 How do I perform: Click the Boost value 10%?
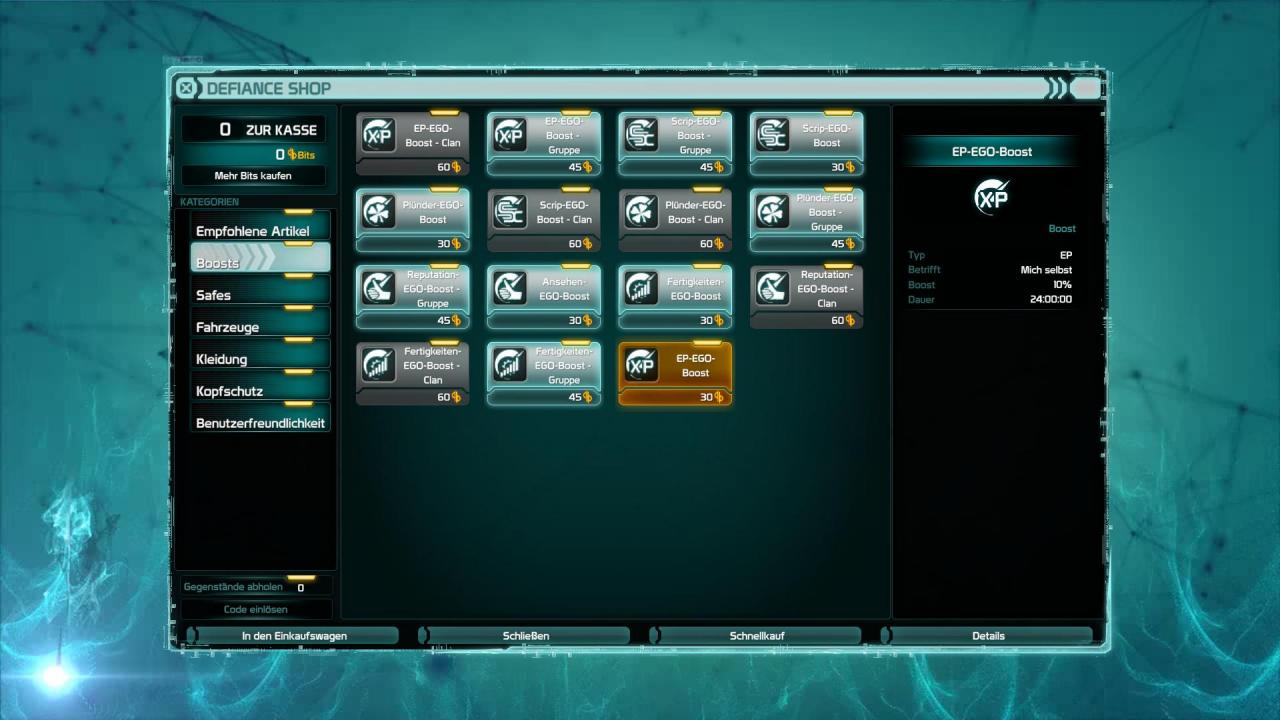1062,284
